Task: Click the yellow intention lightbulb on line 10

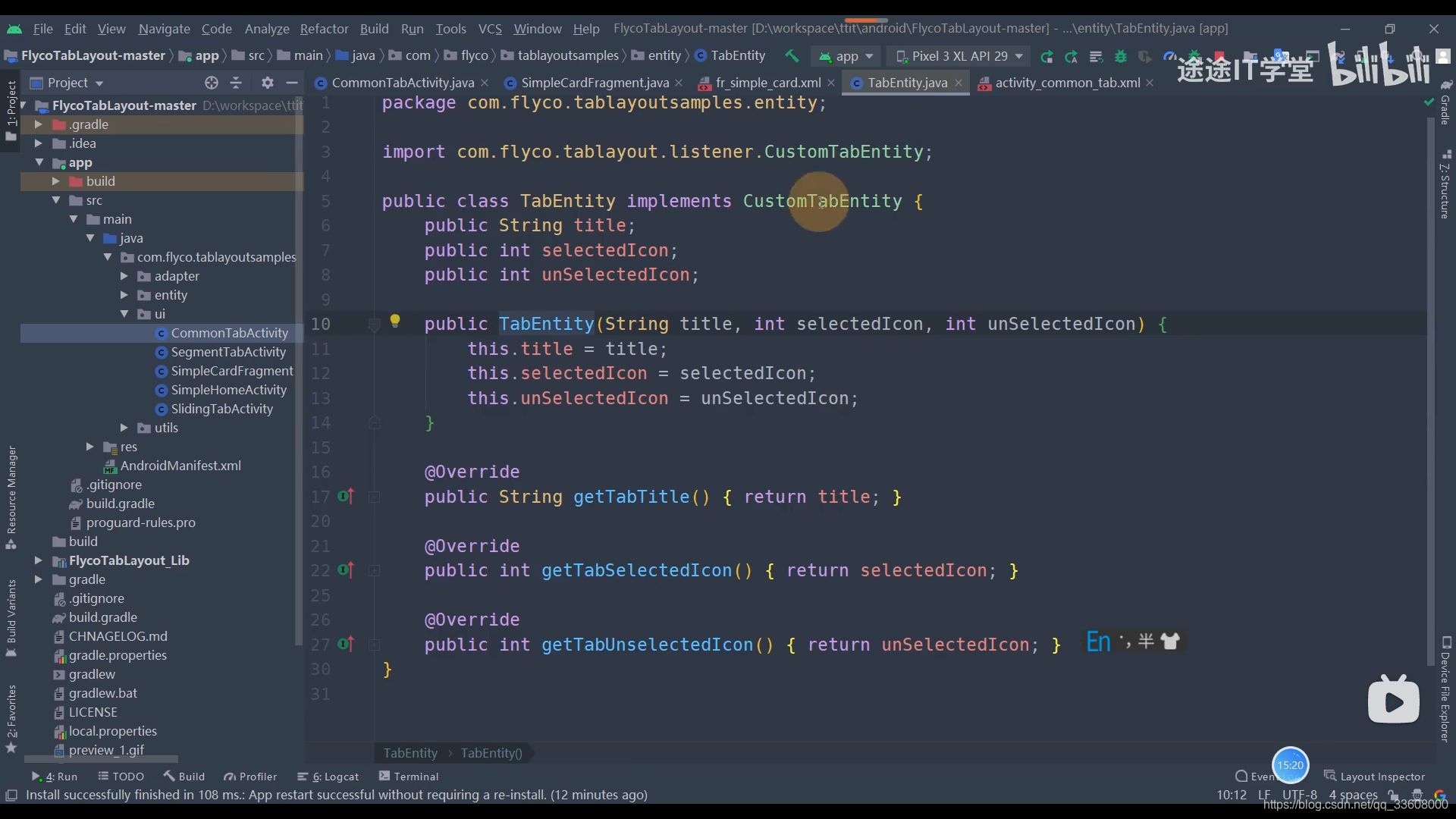Action: (395, 321)
